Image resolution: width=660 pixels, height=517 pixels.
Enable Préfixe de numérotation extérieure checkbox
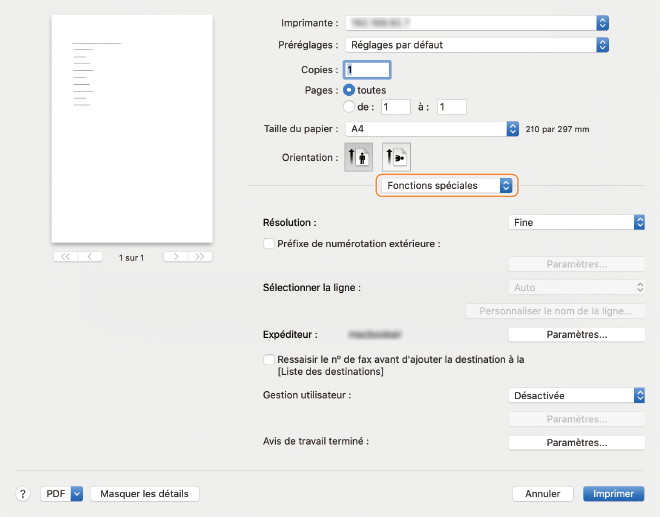click(x=268, y=243)
